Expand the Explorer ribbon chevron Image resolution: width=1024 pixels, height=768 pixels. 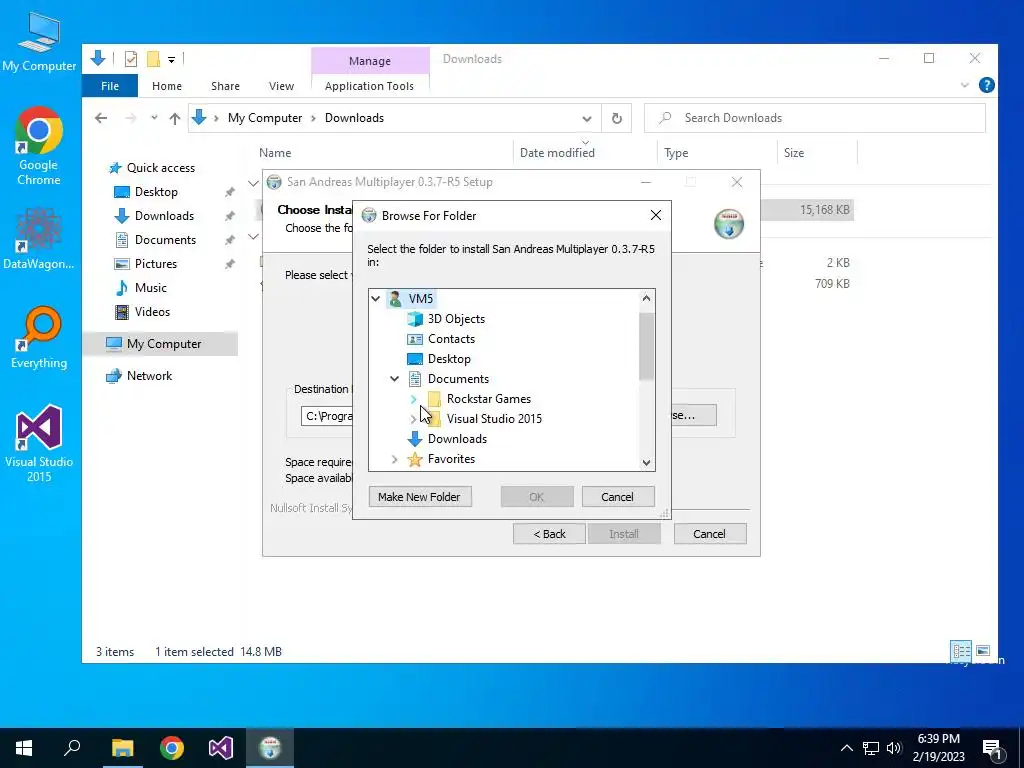coord(965,86)
